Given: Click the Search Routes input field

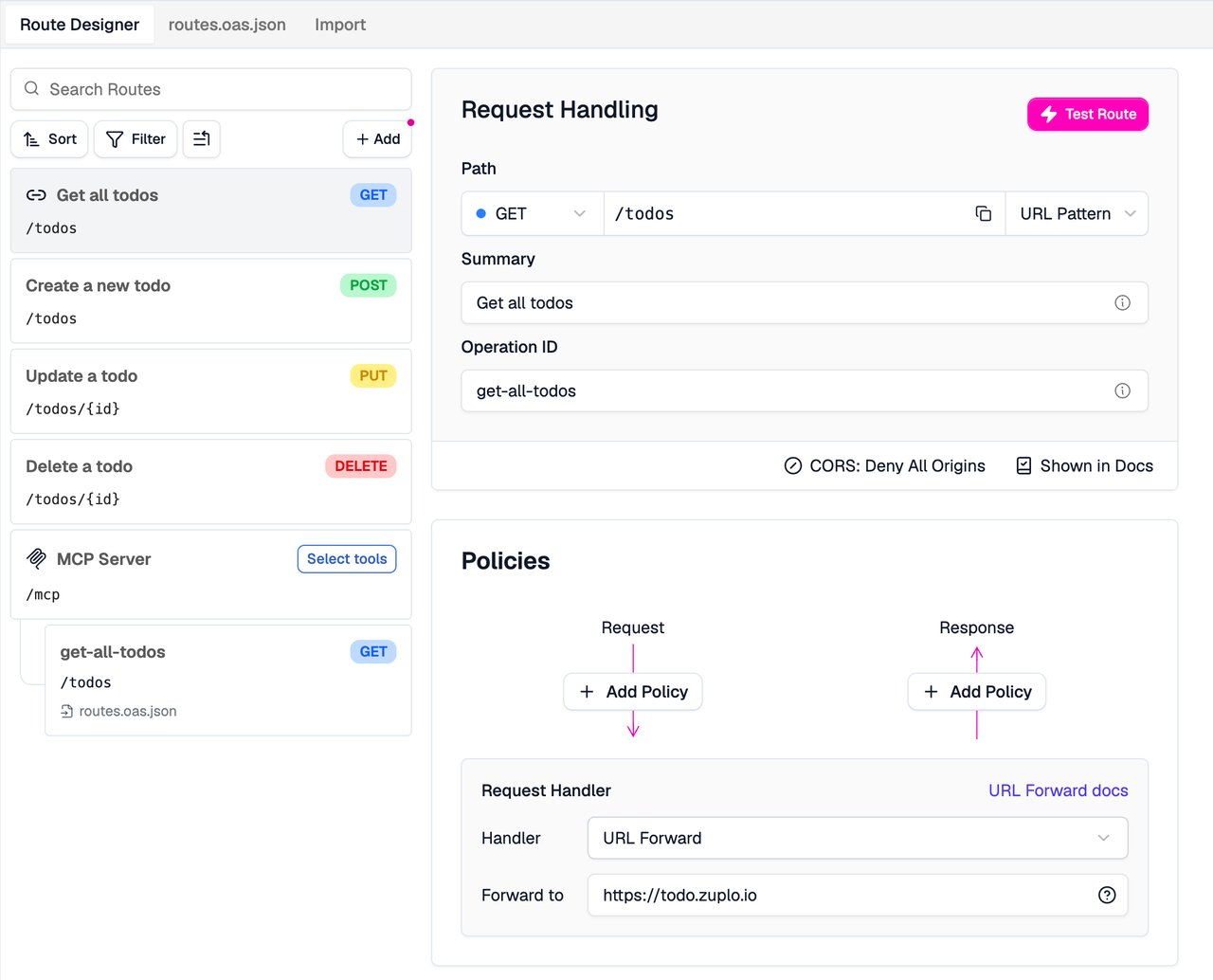Looking at the screenshot, I should click(x=211, y=89).
